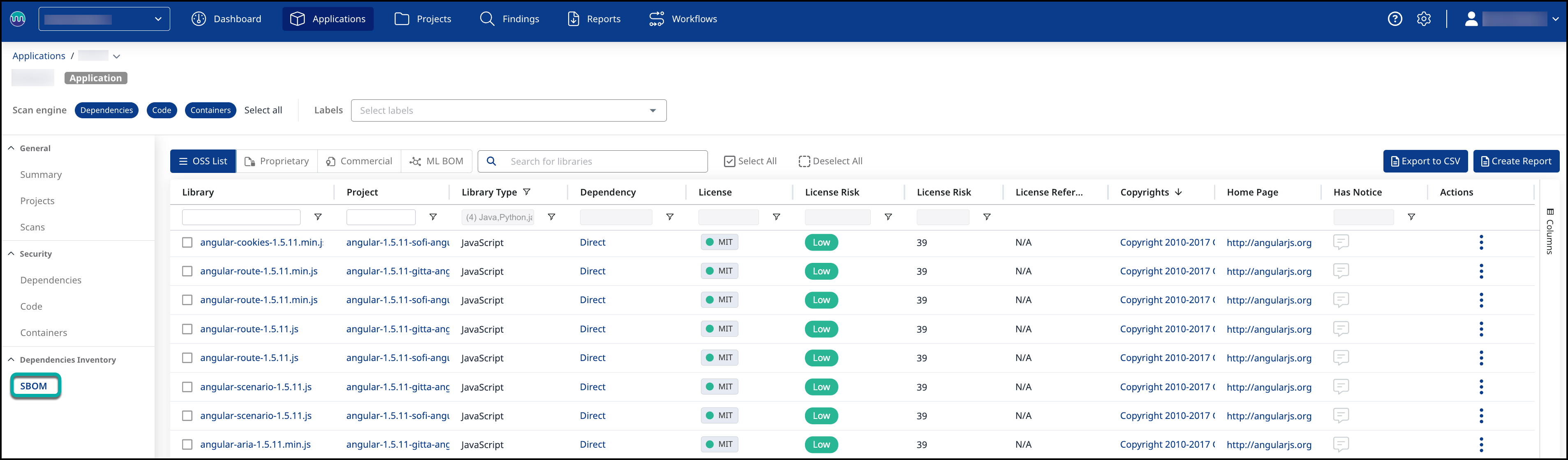1568x460 pixels.
Task: Click the Library column filter funnel
Action: (318, 216)
